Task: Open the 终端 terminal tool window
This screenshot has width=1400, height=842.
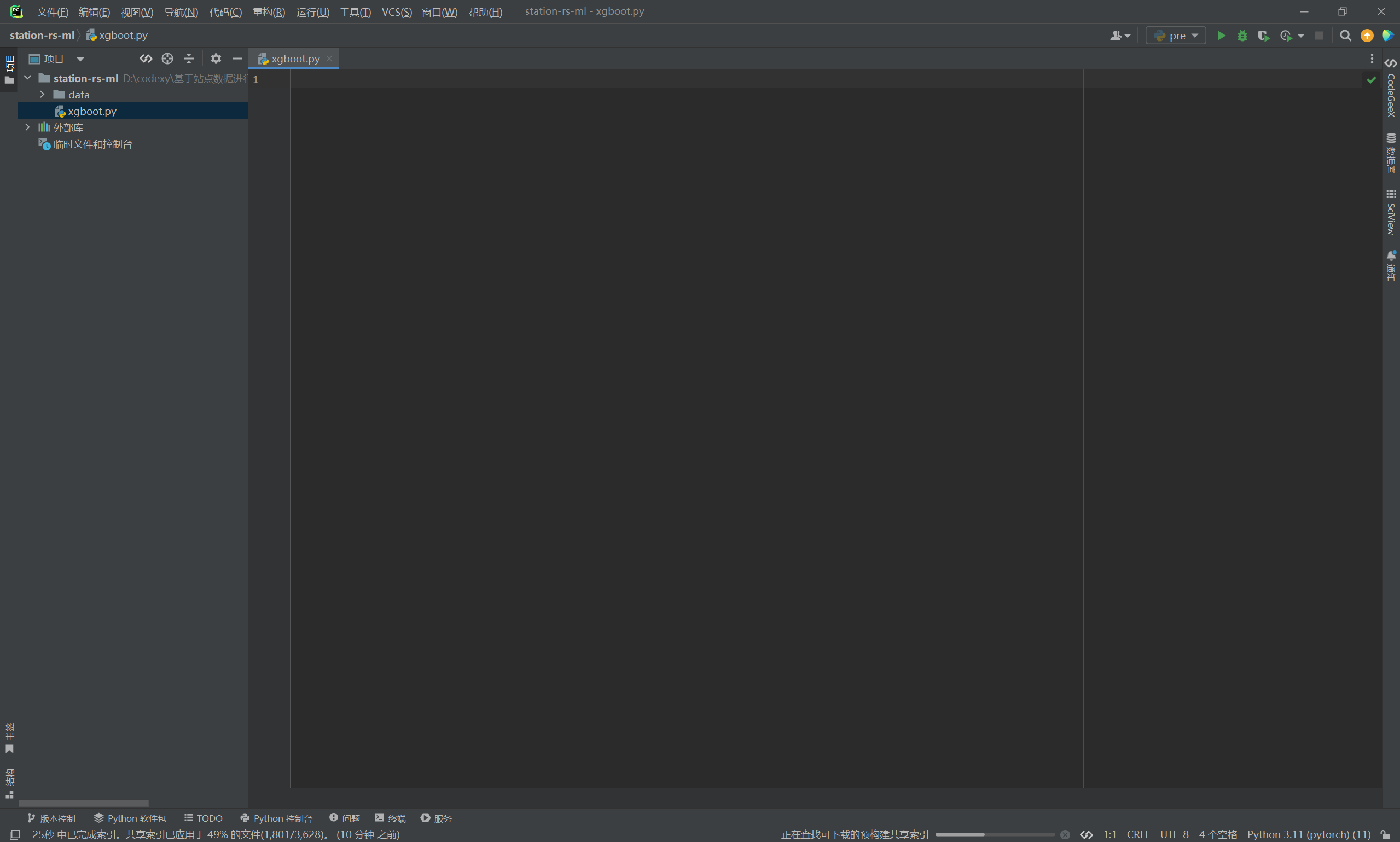Action: point(390,818)
